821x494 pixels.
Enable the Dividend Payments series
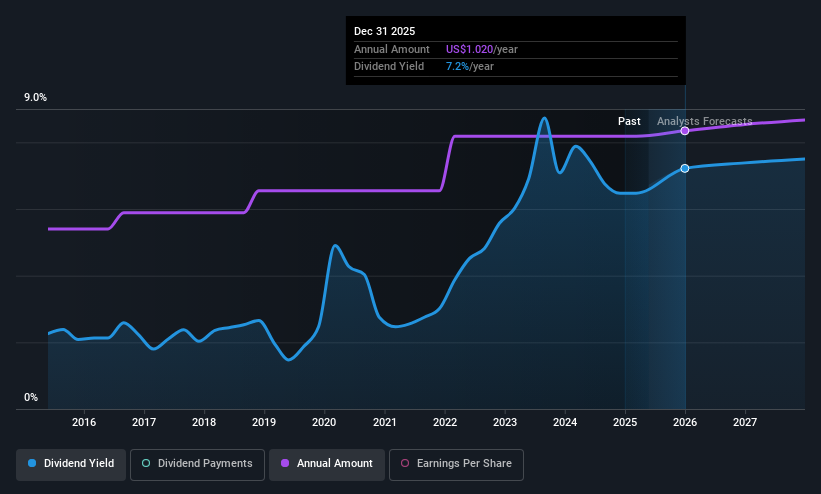[197, 464]
